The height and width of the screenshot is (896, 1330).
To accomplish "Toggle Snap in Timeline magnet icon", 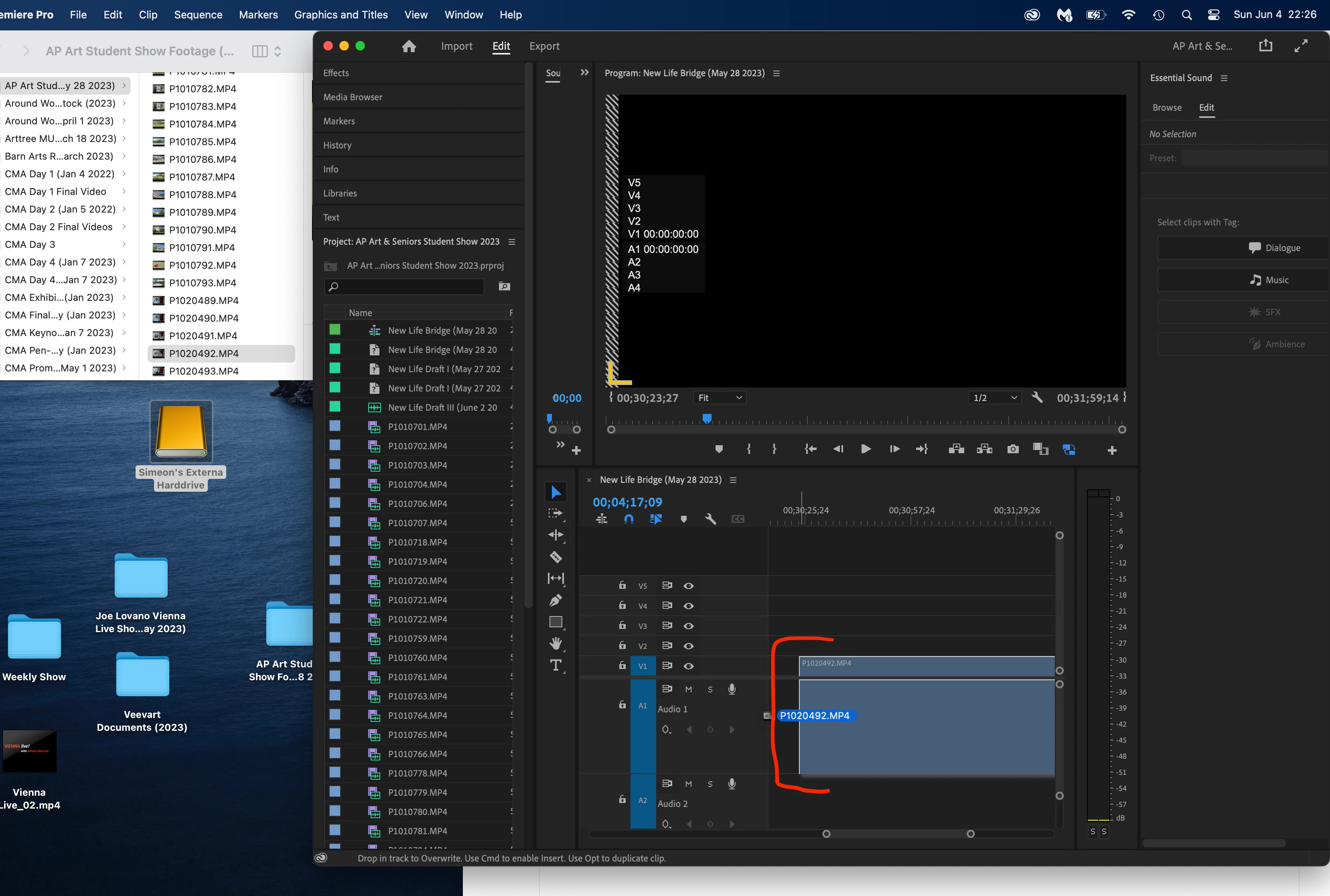I will pos(629,519).
